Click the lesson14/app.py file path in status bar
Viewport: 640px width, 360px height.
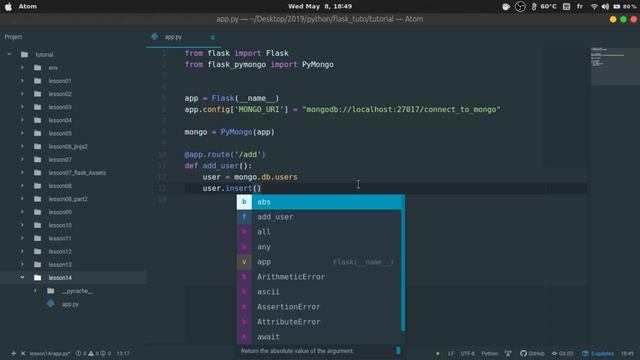pos(49,353)
